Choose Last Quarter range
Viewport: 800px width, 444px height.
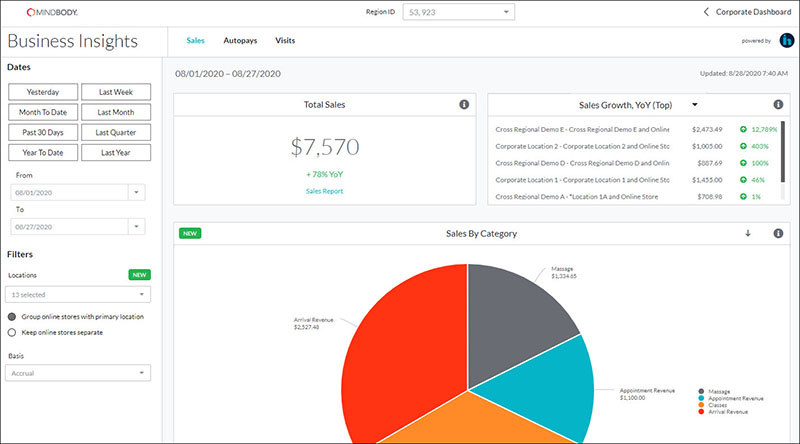click(116, 132)
